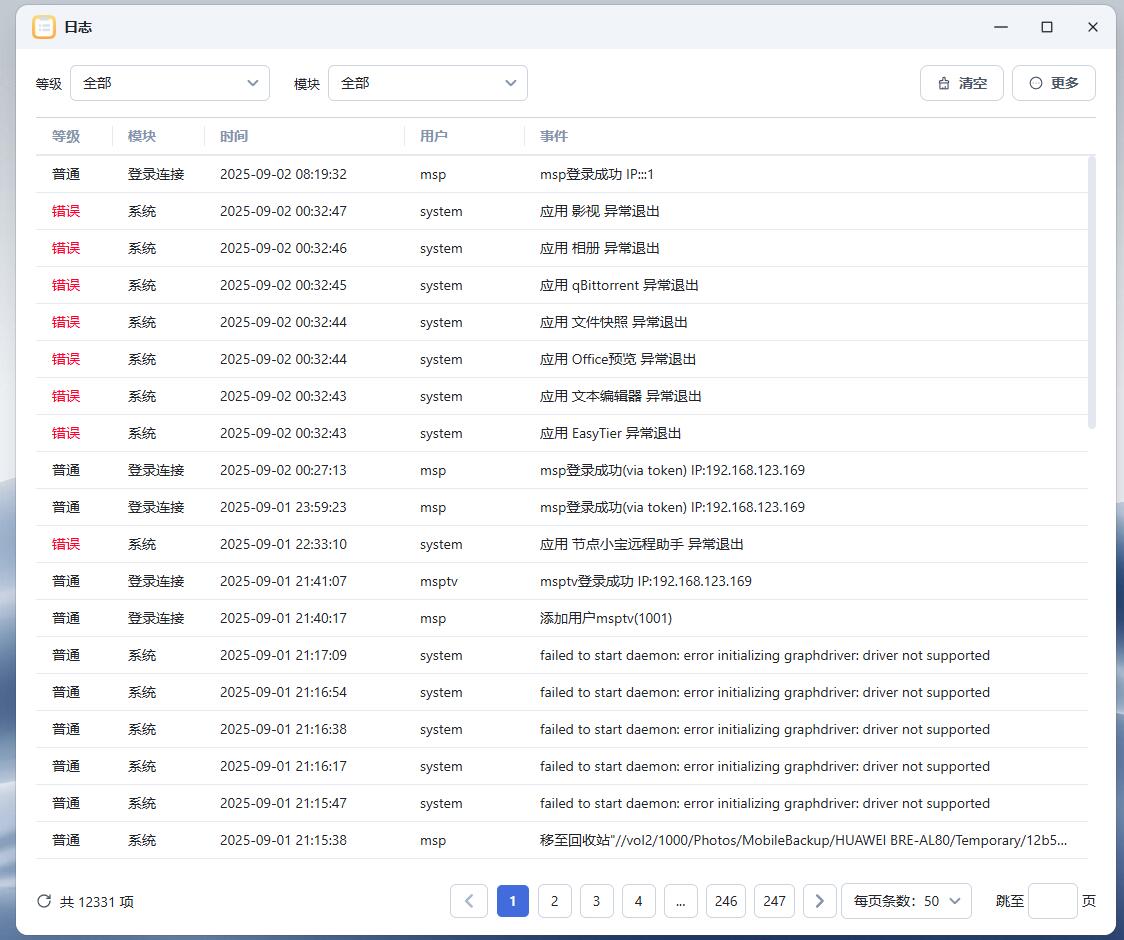Go to the previous page arrow

[x=469, y=901]
